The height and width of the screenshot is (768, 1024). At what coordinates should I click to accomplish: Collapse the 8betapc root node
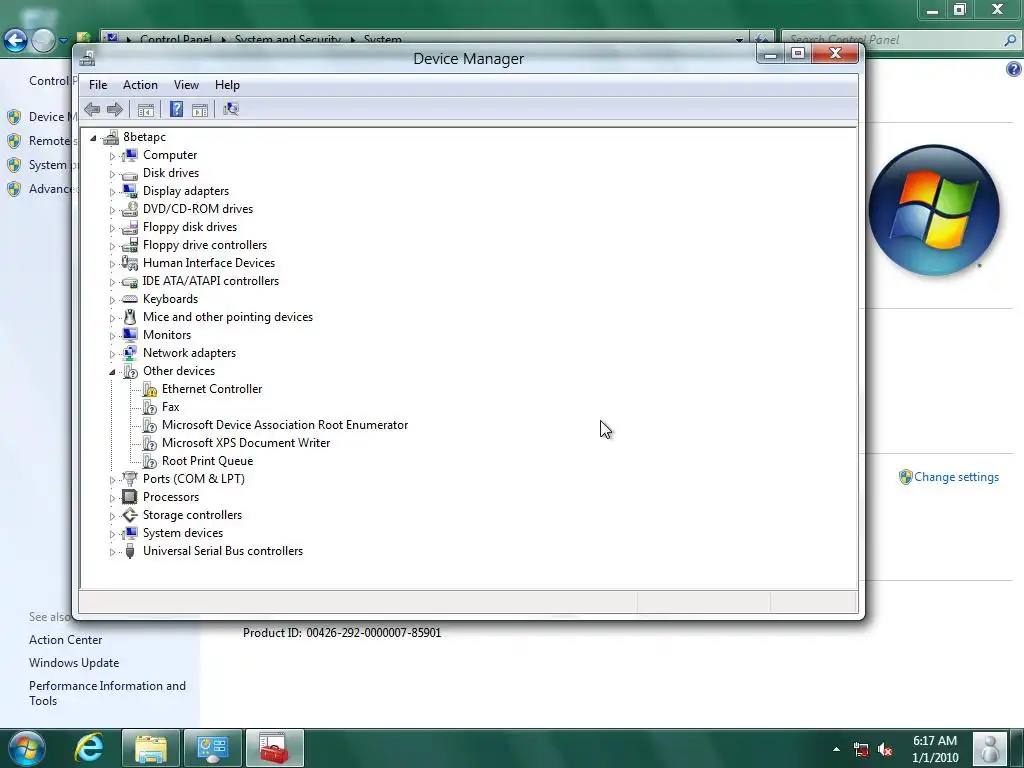click(x=93, y=138)
